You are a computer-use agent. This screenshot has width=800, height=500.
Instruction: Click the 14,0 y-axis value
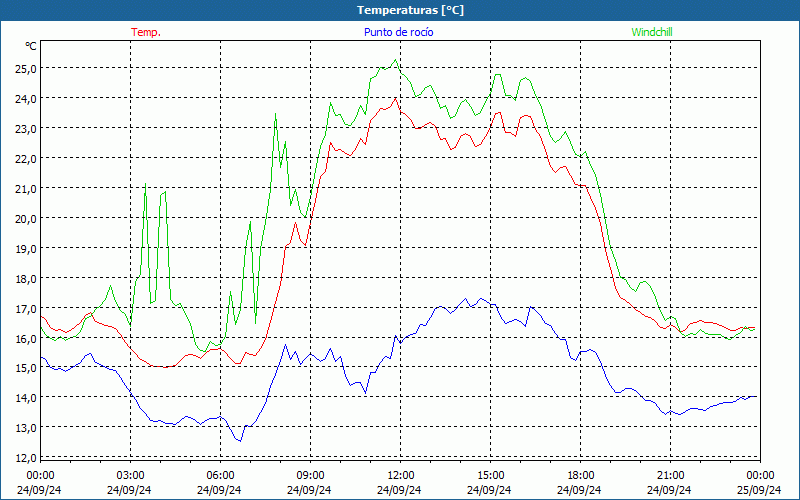pyautogui.click(x=25, y=397)
